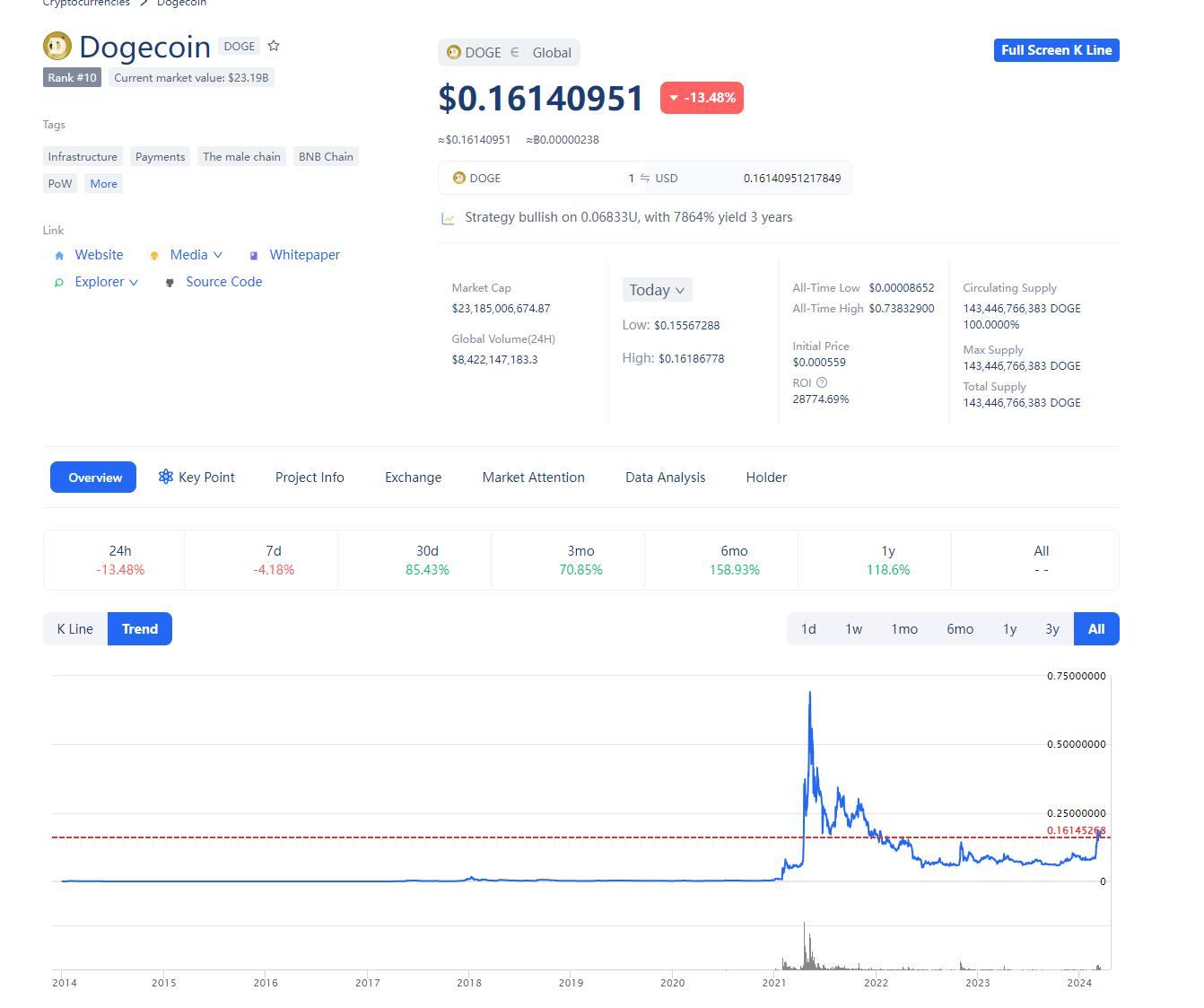This screenshot has width=1204, height=1008.
Task: Click the favorite star next to Dogecoin
Action: click(274, 46)
